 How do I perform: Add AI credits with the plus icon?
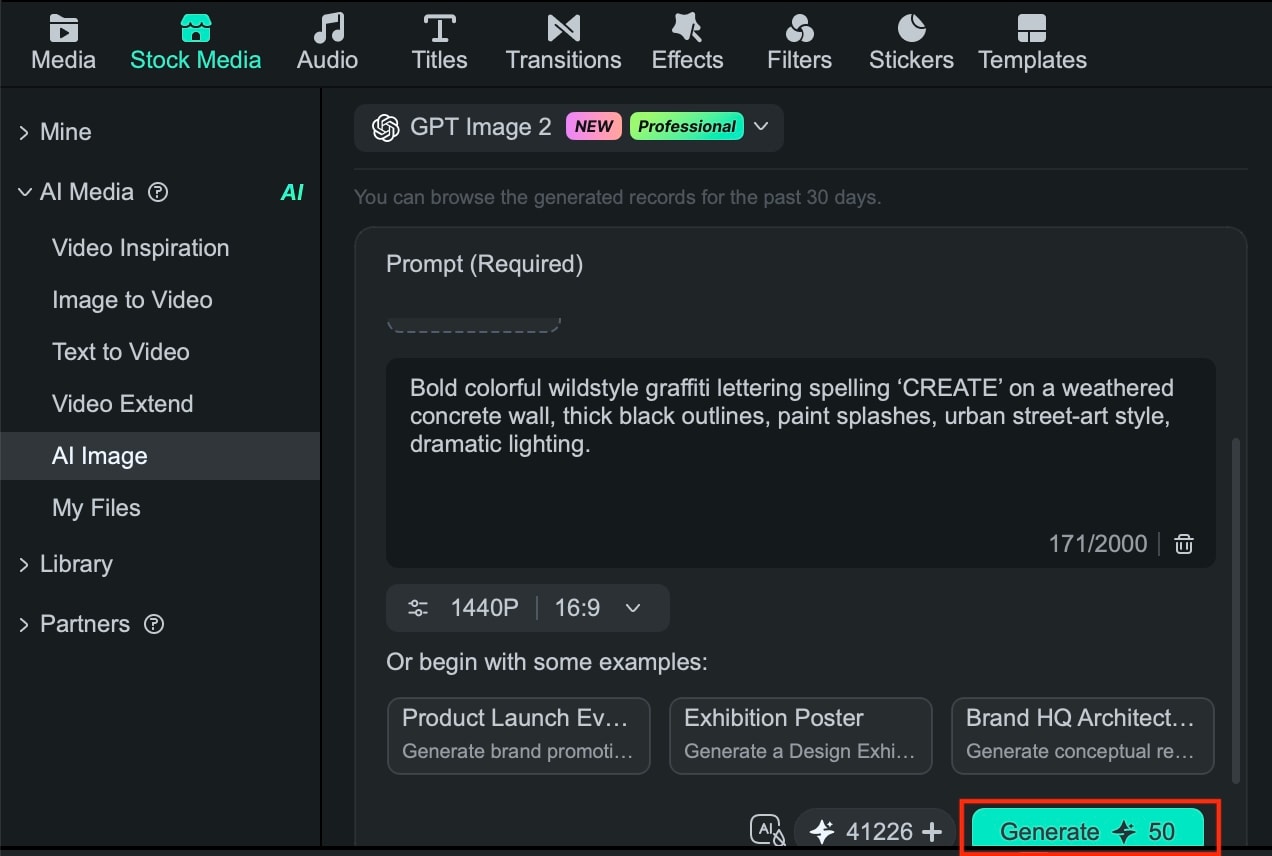932,832
